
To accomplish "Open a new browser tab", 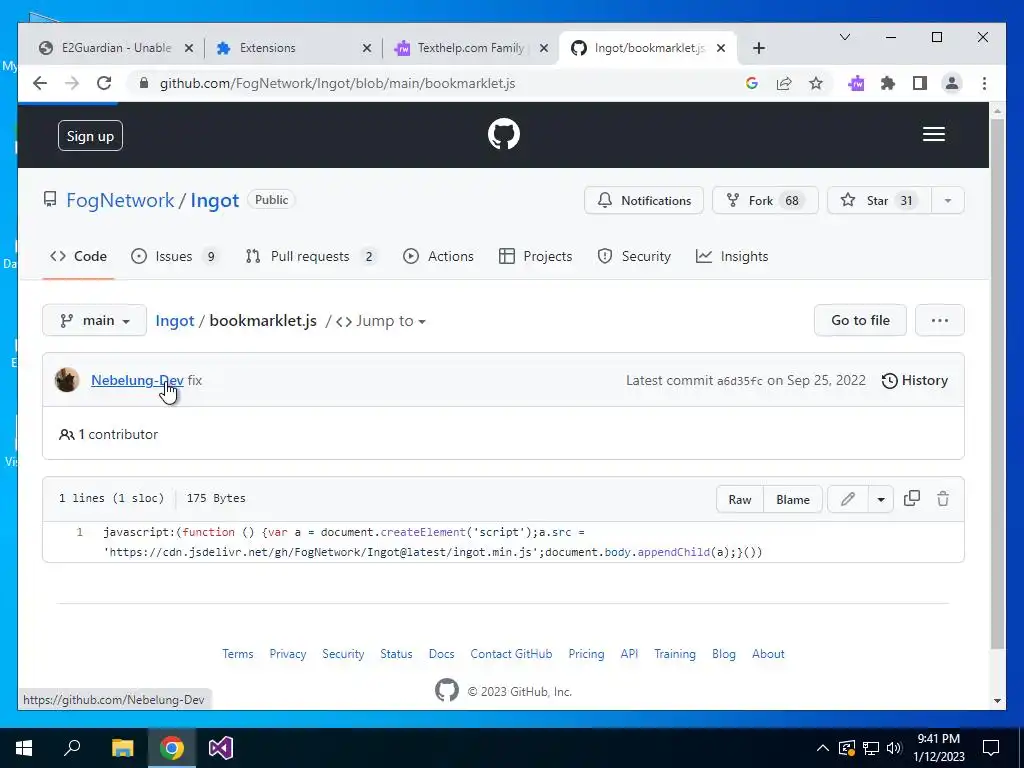I will pyautogui.click(x=758, y=48).
